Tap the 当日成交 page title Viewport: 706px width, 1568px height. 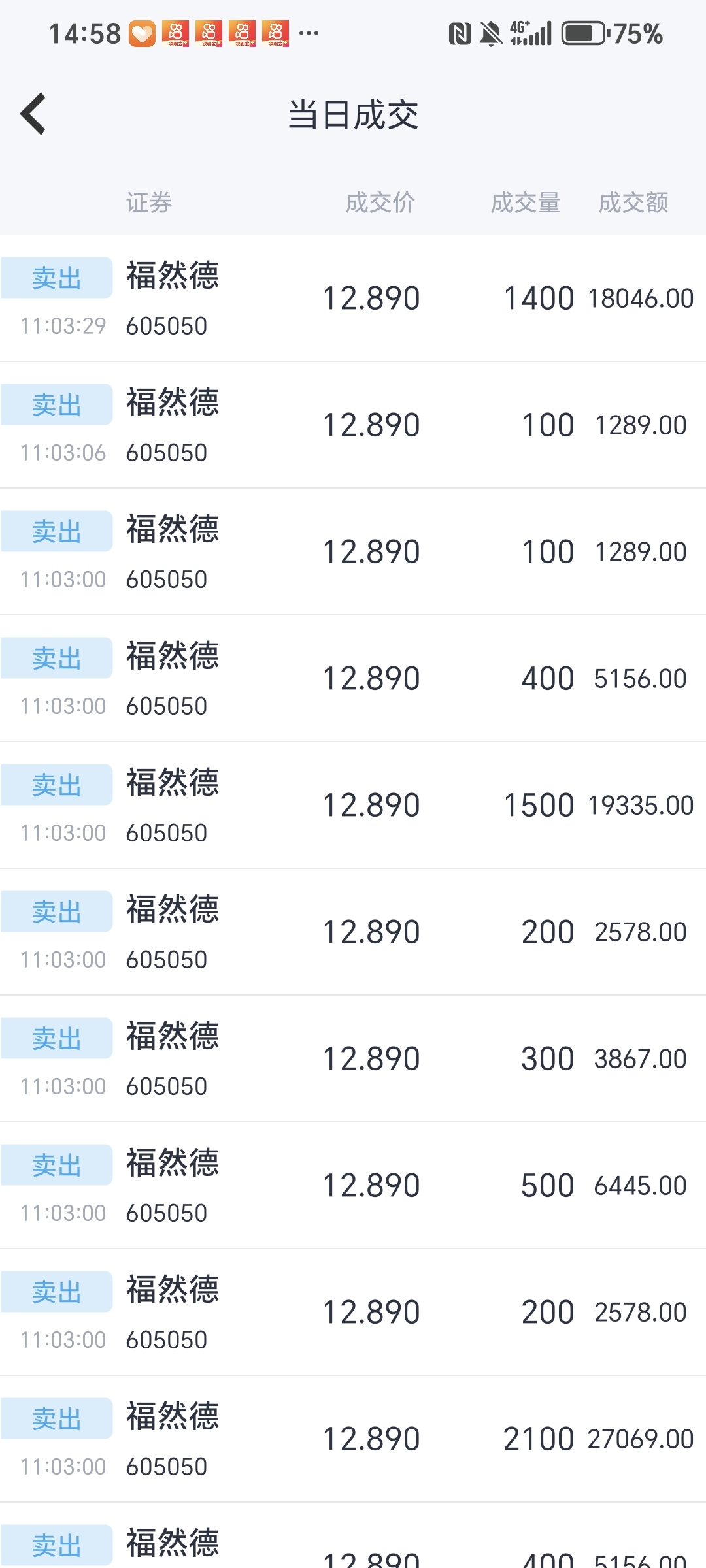pyautogui.click(x=353, y=115)
